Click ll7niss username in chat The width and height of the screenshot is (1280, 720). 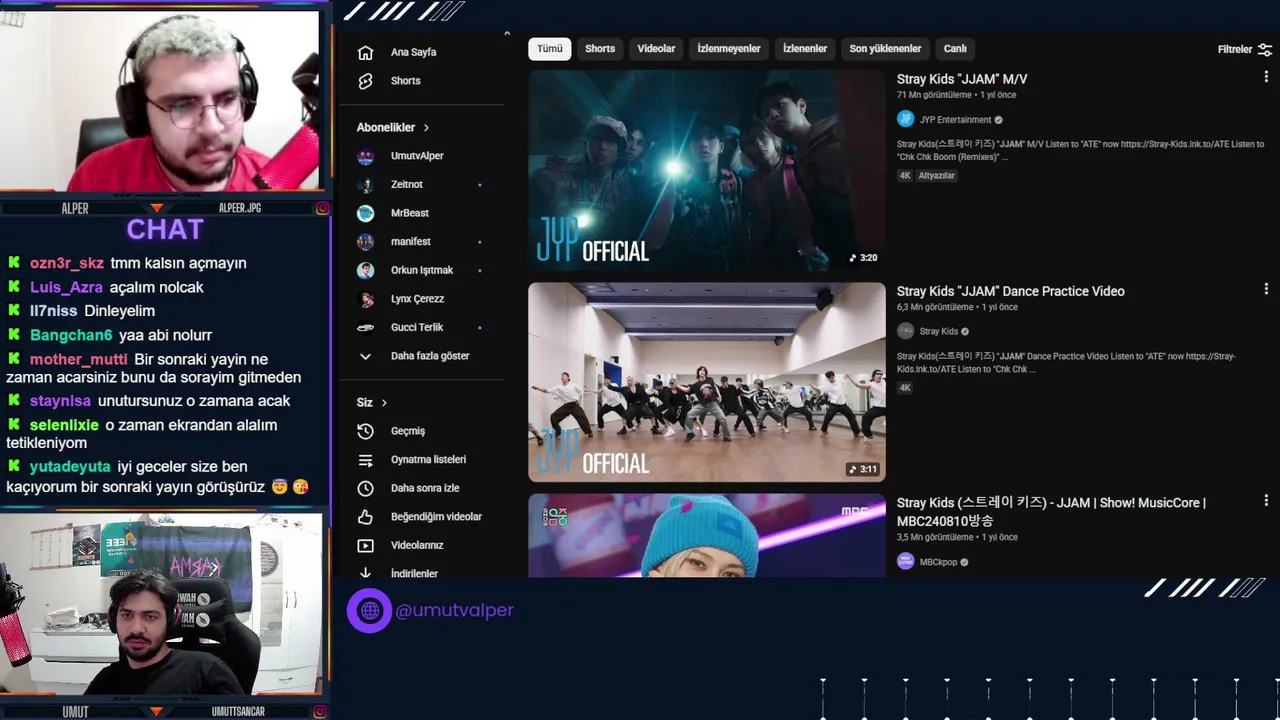pos(54,311)
